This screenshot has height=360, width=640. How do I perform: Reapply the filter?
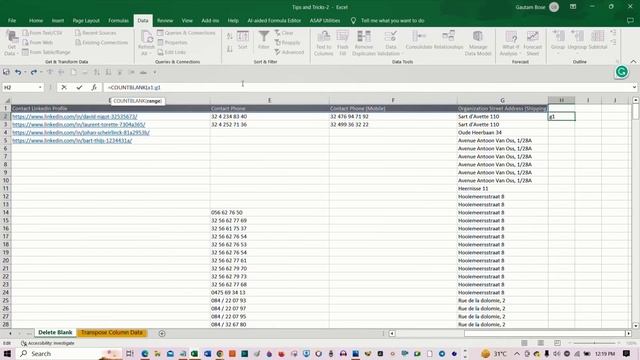click(287, 42)
